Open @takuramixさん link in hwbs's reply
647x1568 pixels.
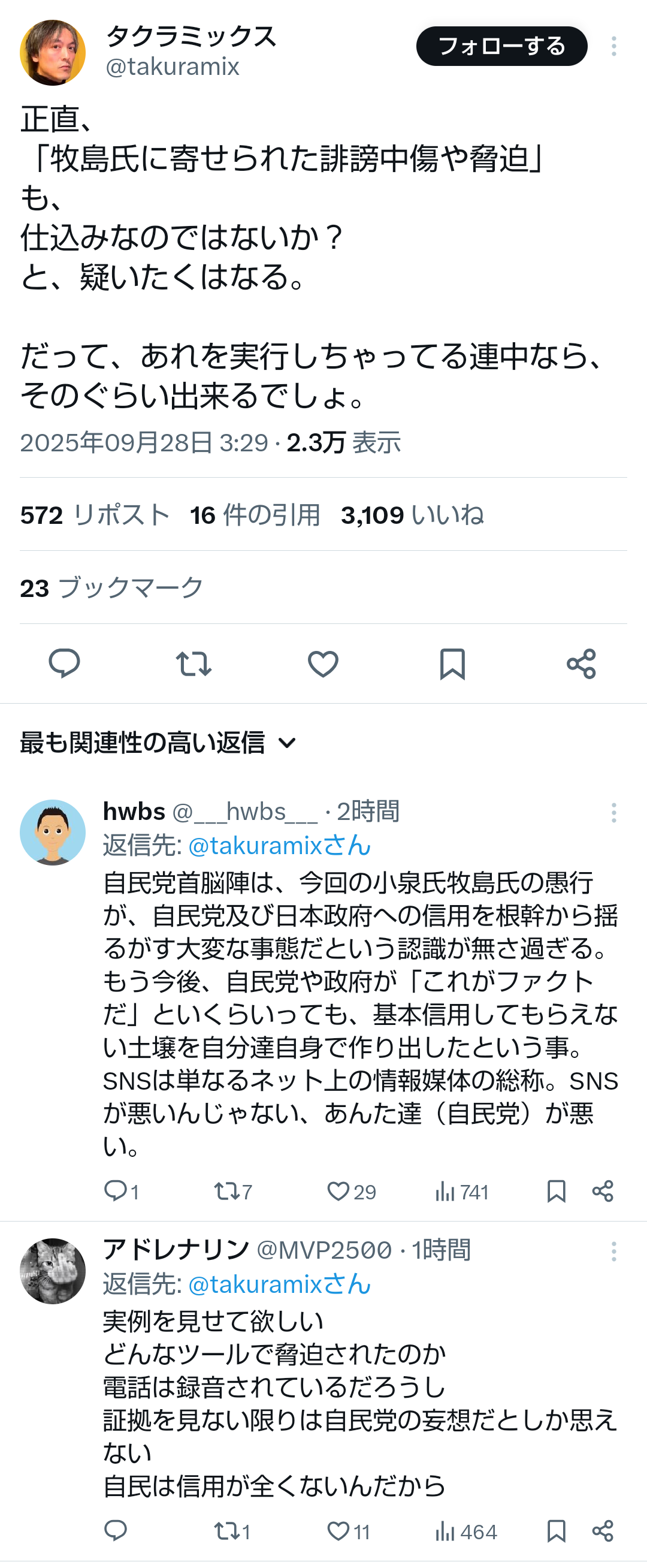(279, 846)
